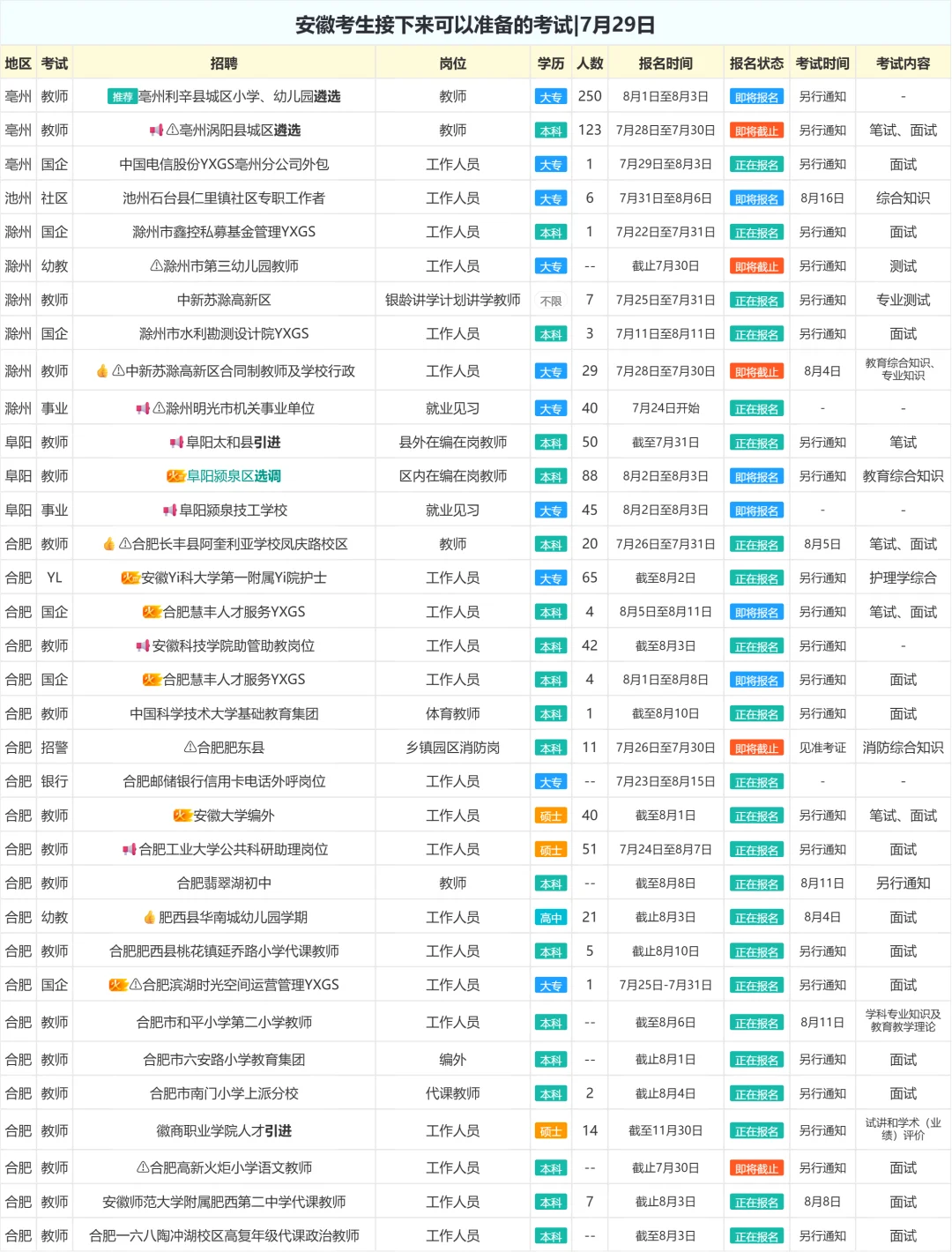Image resolution: width=952 pixels, height=1252 pixels.
Task: Click the megaphone icon before 滁州明光市机关事业单位
Action: [142, 409]
